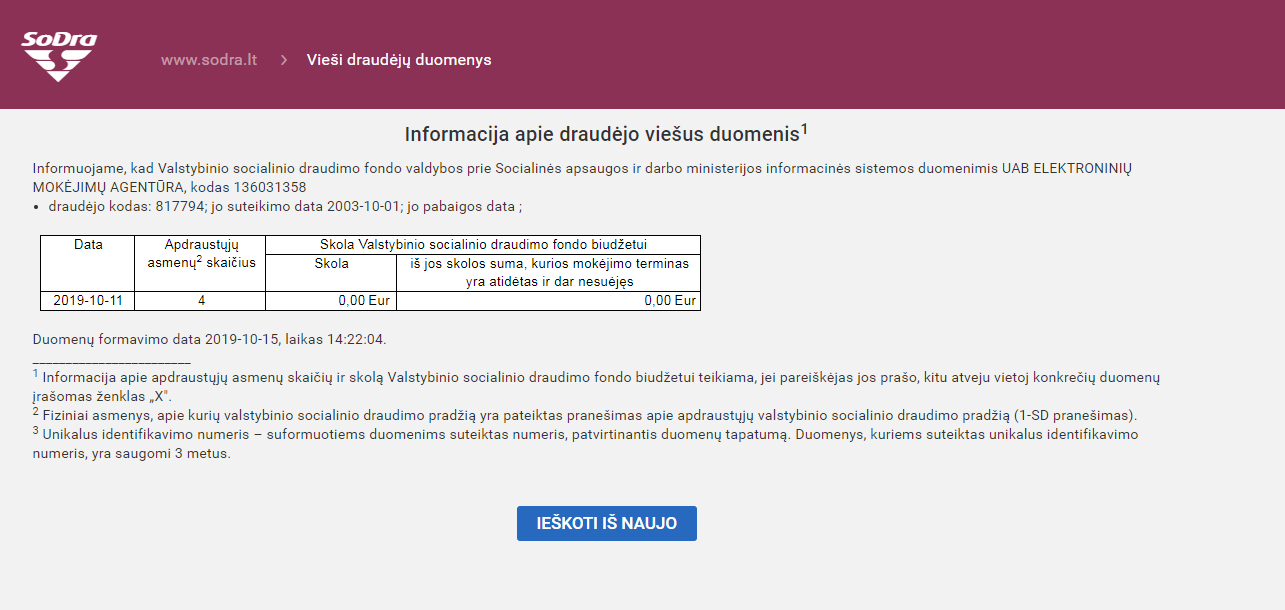Click the deferred debt sum sub-column header
Screen dimensions: 1285x610
pyautogui.click(x=548, y=272)
